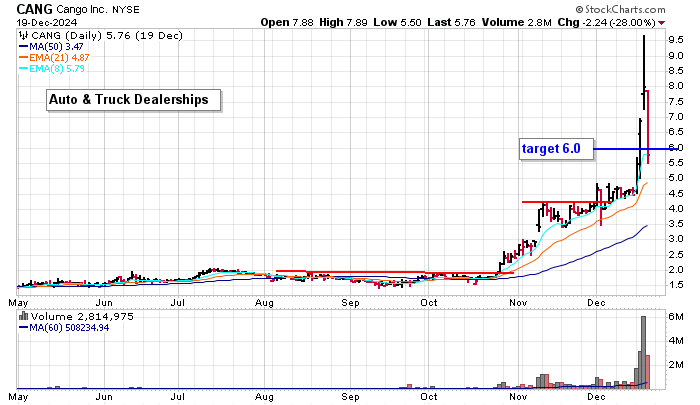Click the Chg -2.24 (-28.00%) value
The image size is (700, 405).
coord(606,22)
